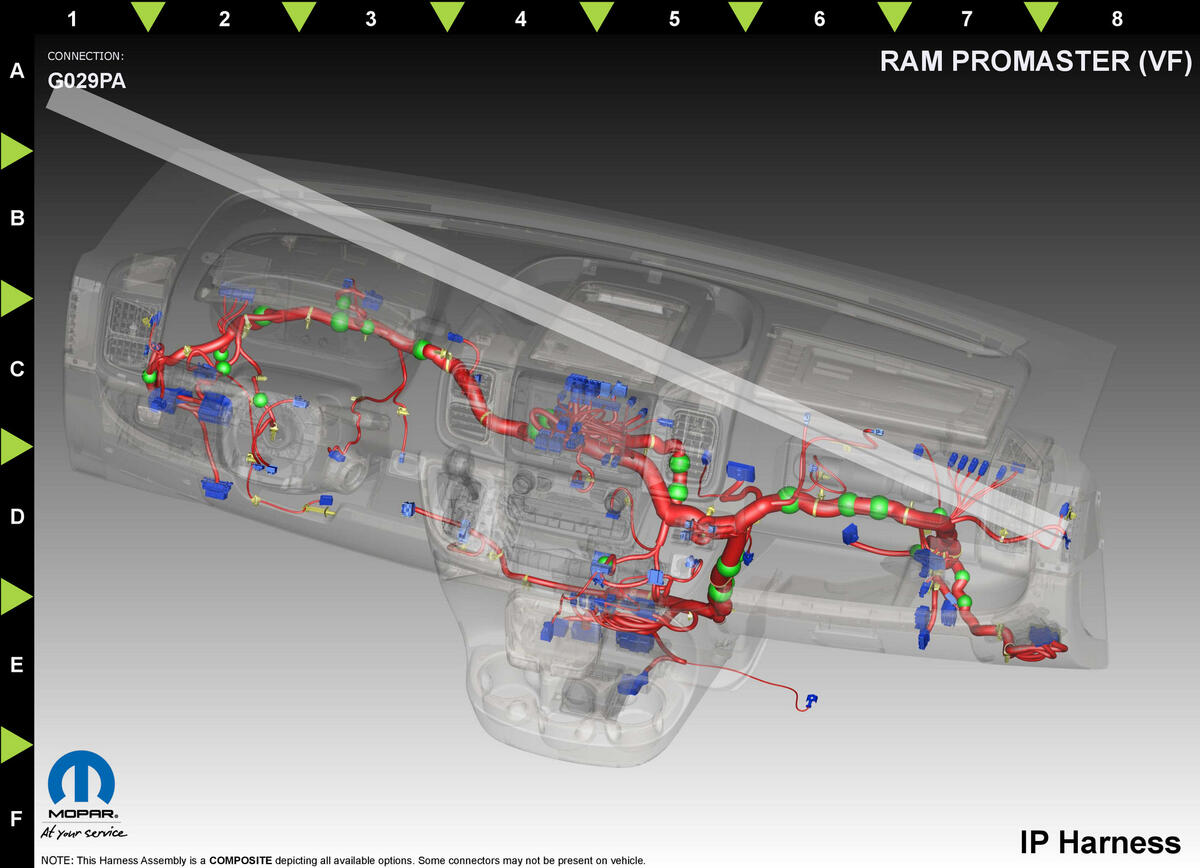This screenshot has width=1200, height=868.
Task: Select grid column label 6
Action: coord(820,18)
